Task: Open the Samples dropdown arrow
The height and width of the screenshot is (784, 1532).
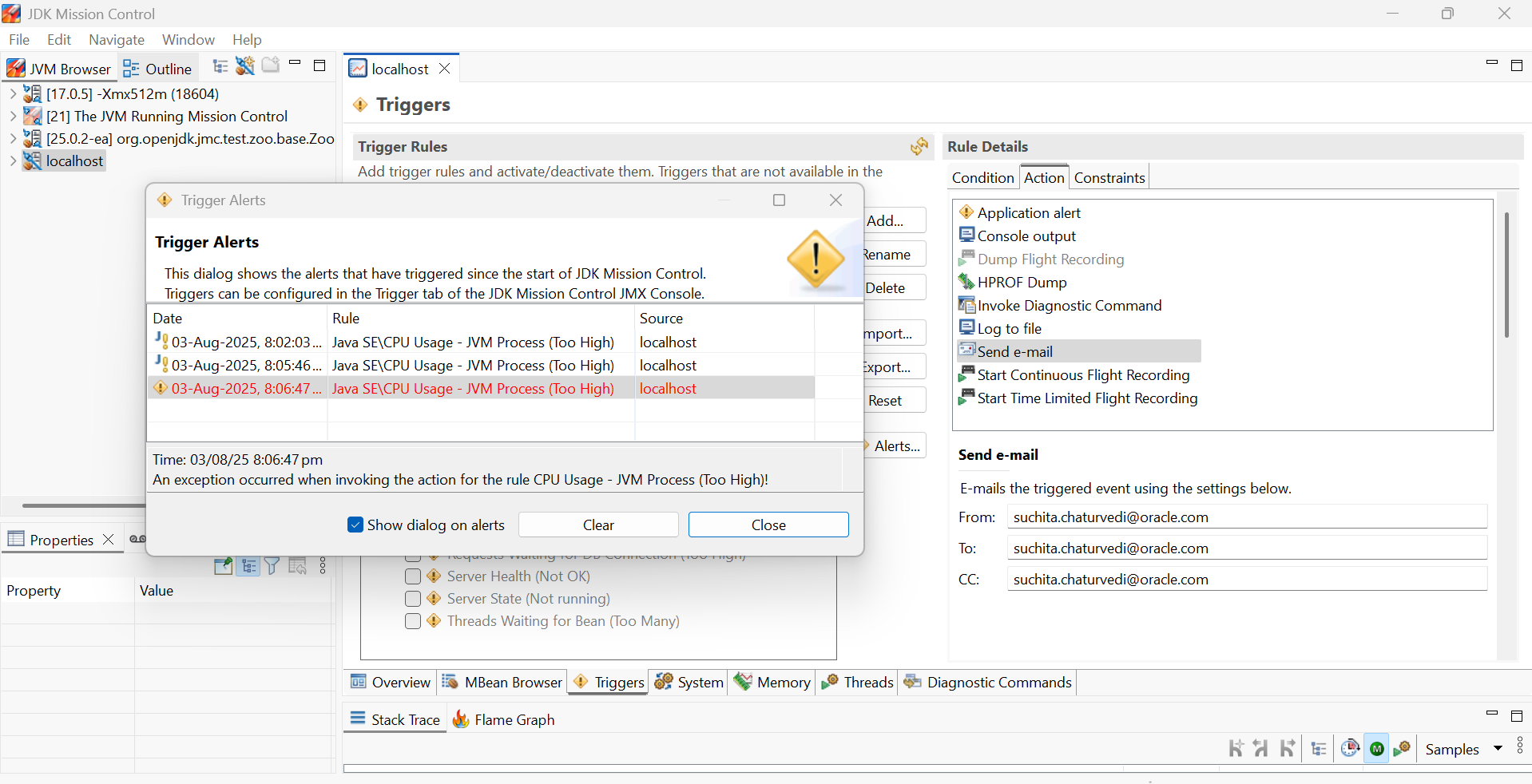Action: point(1498,749)
